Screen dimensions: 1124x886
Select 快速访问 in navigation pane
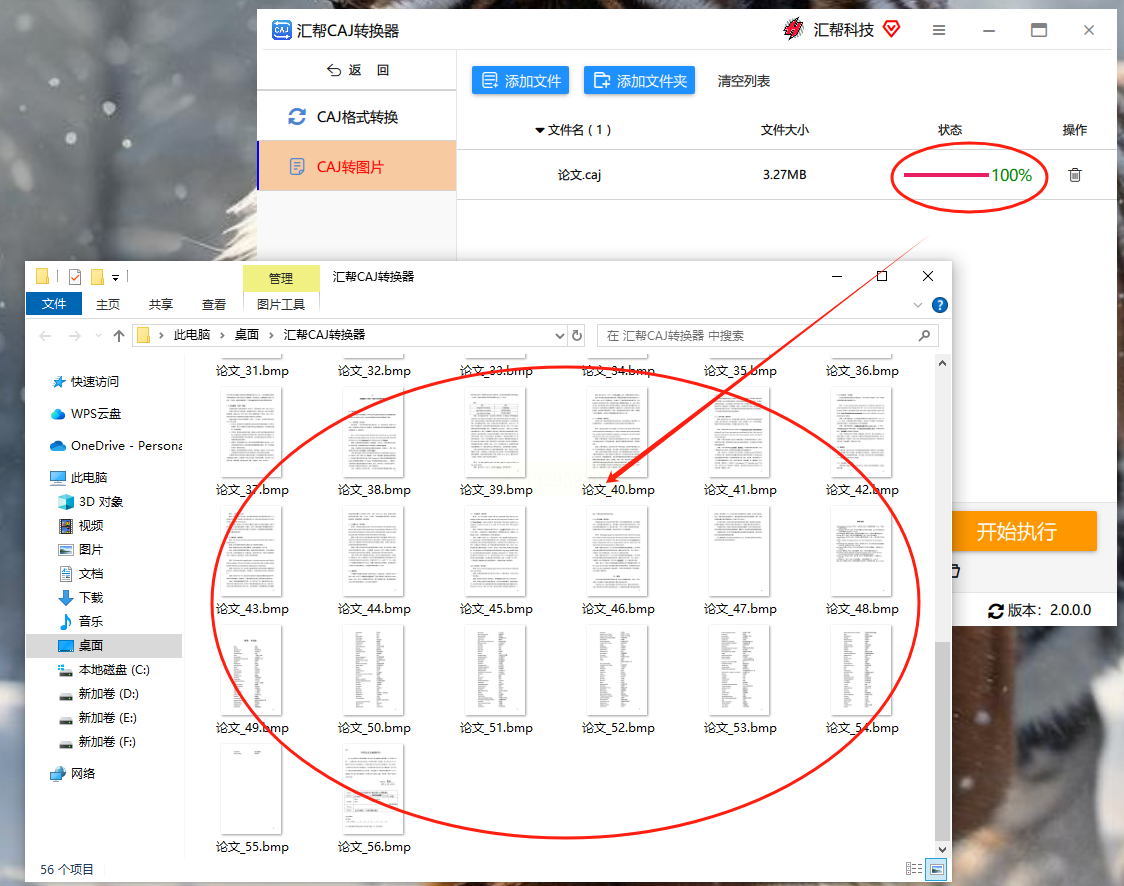(x=95, y=381)
